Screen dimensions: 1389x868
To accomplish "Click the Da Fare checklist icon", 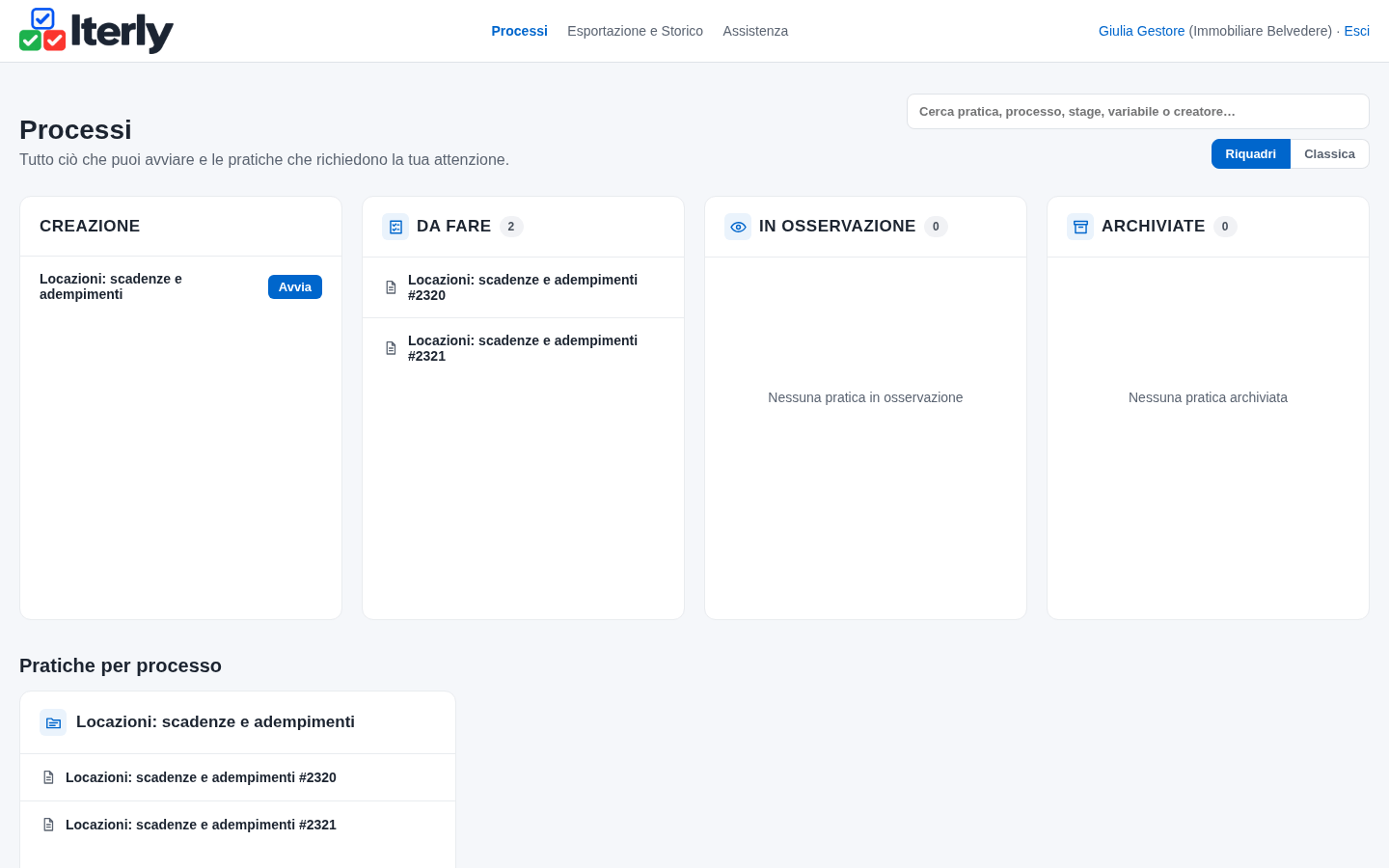I will pos(395,227).
